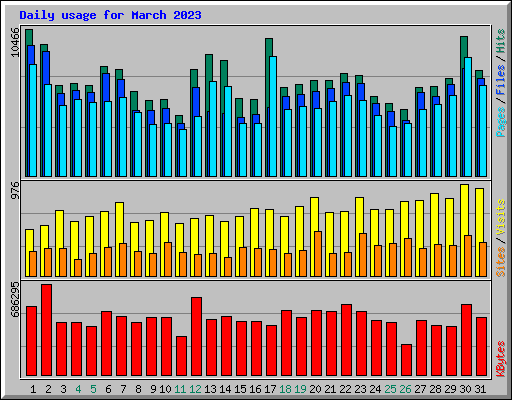Click the day 28 label on the x-axis
The image size is (512, 400).
[435, 389]
